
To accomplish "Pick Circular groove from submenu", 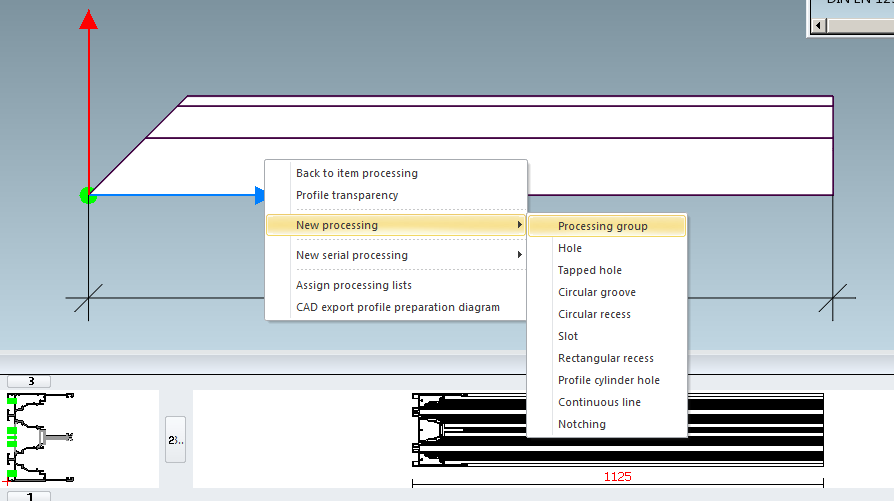I will (596, 292).
